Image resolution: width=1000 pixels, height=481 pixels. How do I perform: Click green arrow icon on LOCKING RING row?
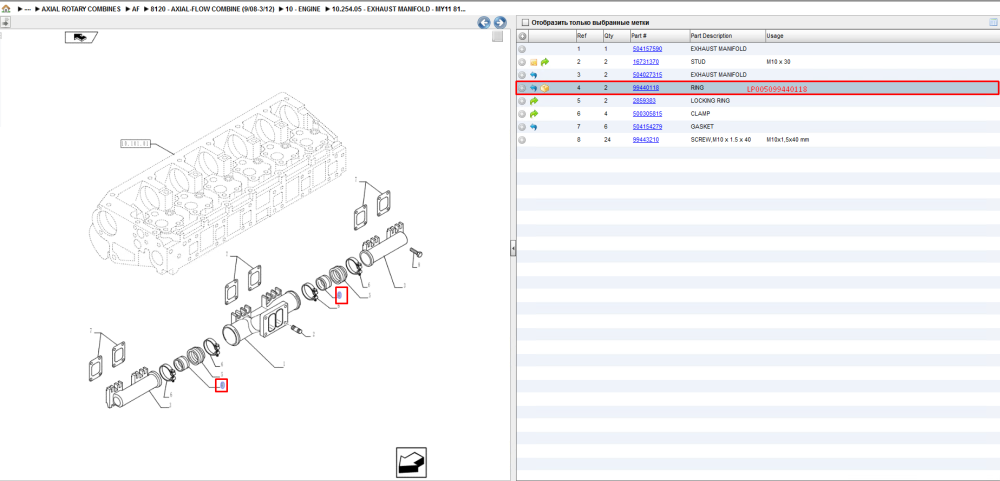click(x=534, y=101)
